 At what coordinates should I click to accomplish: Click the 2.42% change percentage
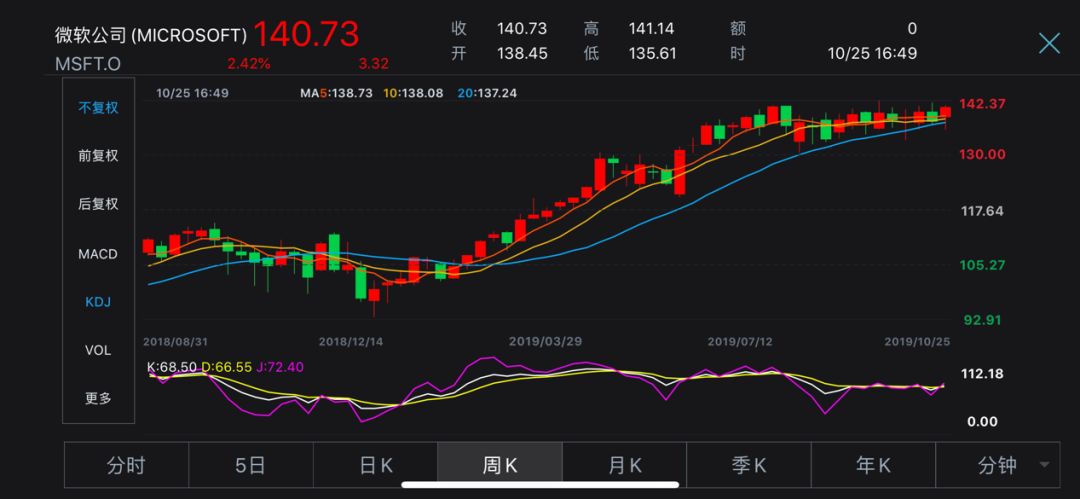[249, 64]
